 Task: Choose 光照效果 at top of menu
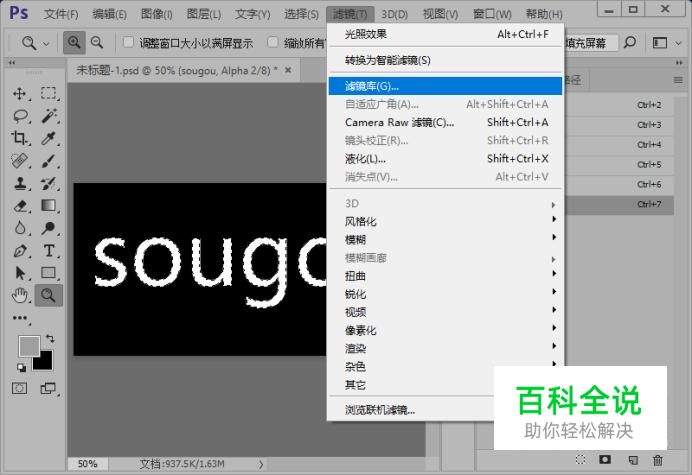445,34
